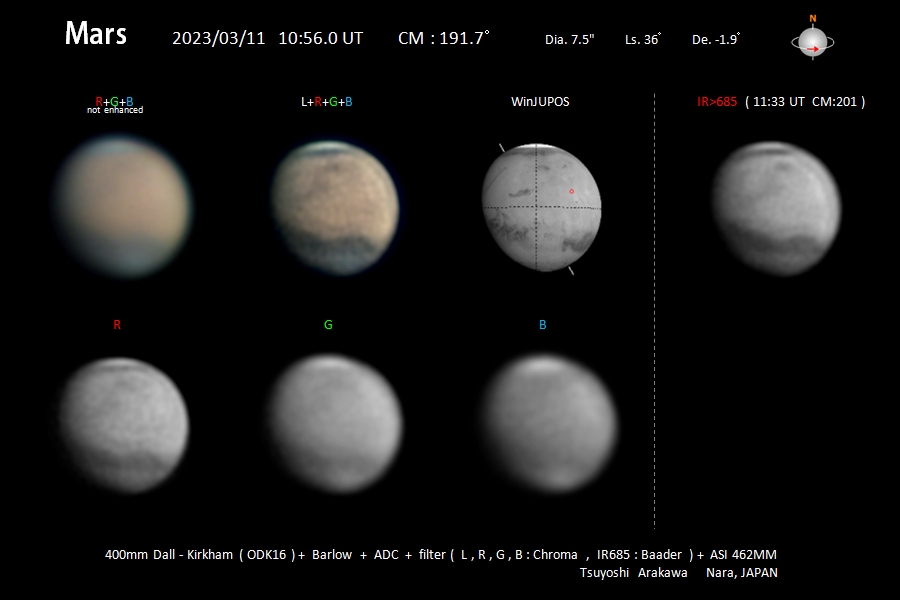Screen dimensions: 900x600
Task: Click the 'R+G+B' label
Action: 114,102
